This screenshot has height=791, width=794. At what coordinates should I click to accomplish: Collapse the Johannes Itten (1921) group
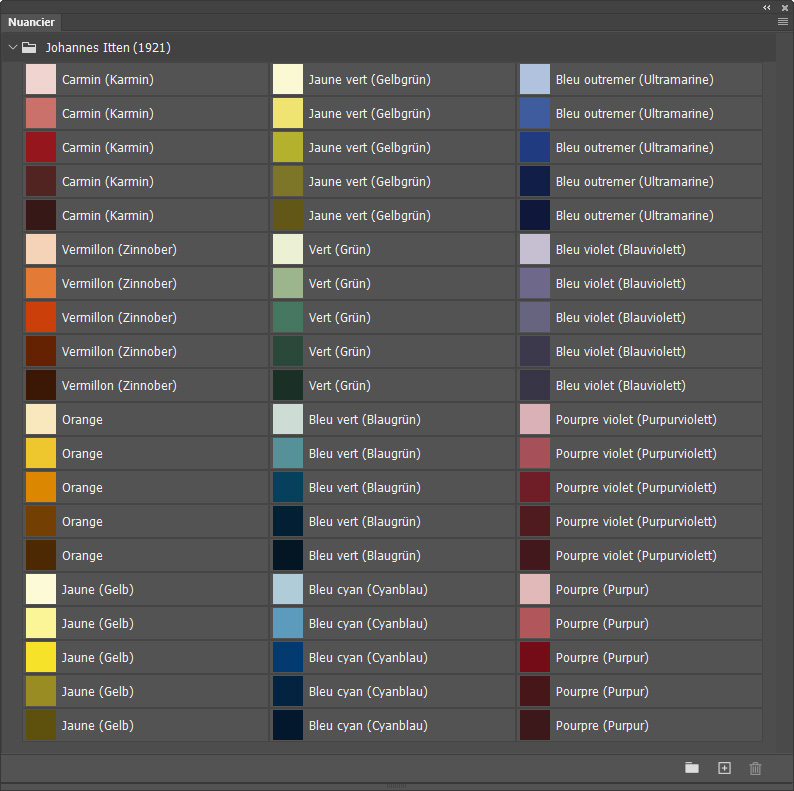pos(13,47)
